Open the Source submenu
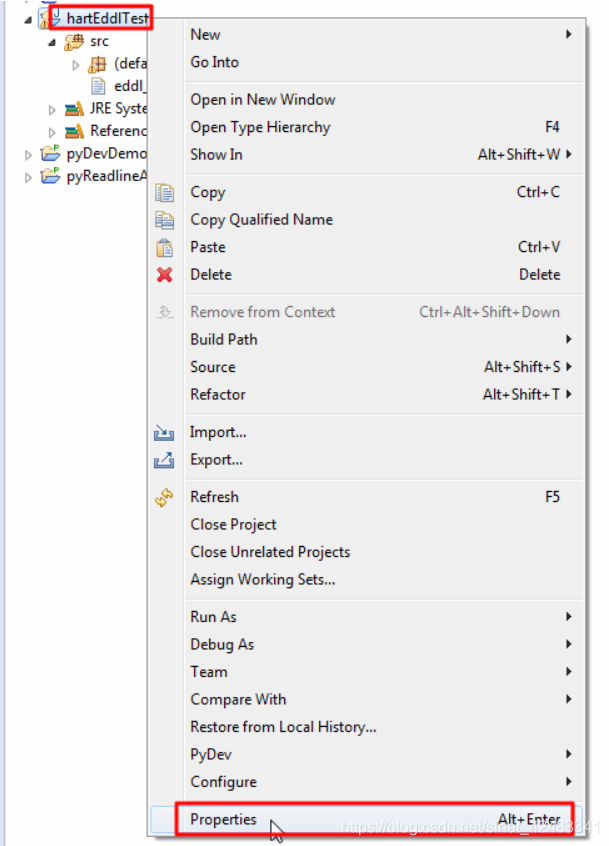Viewport: 609px width, 846px height. (x=384, y=367)
